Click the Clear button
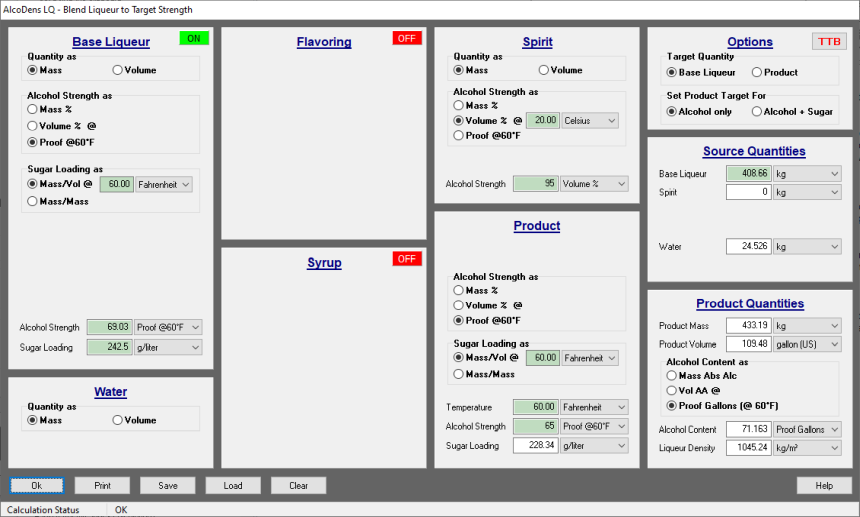Screen dimensions: 860x517 click(x=298, y=485)
